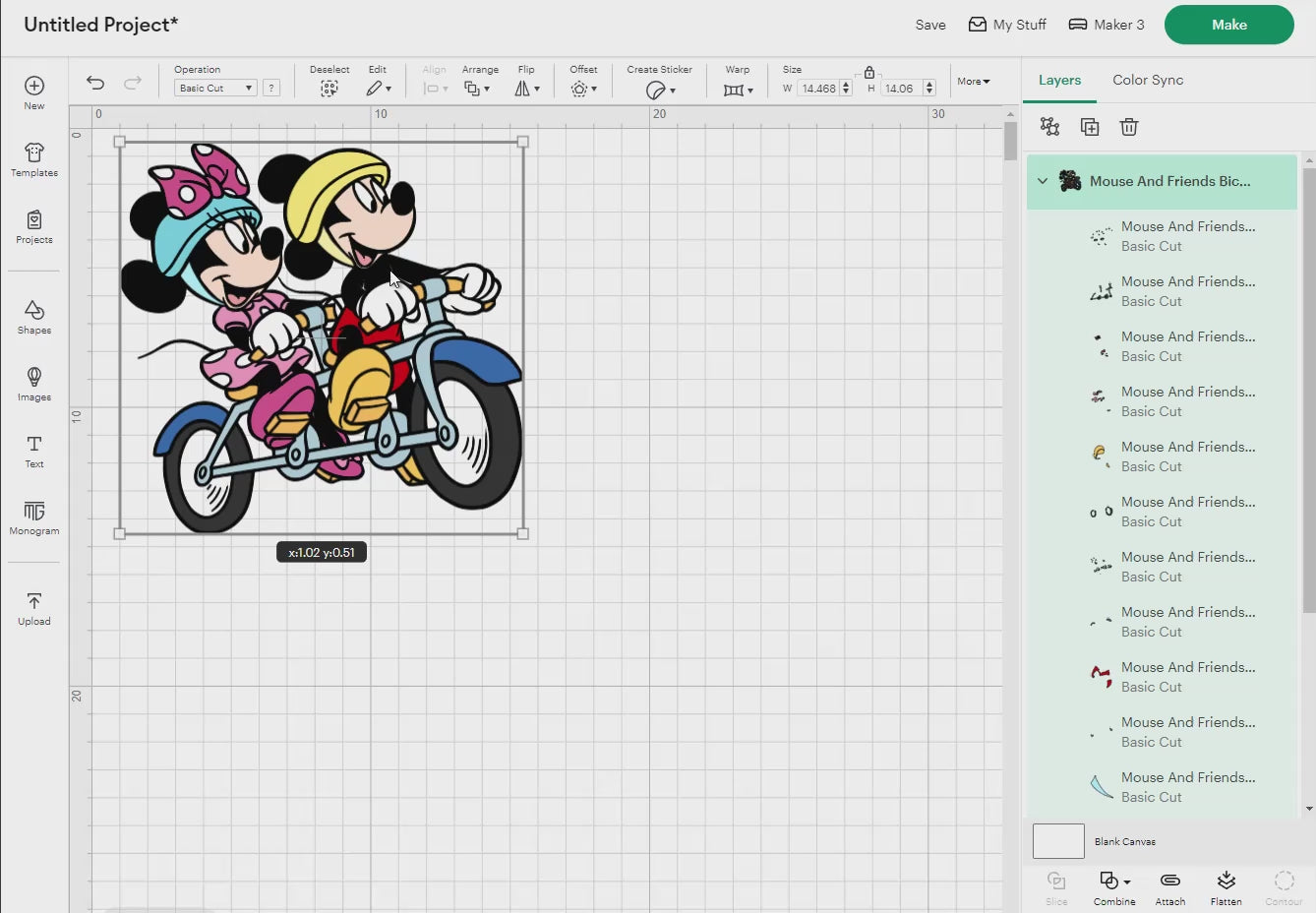Select the layer with teal curved thumbnail
The image size is (1316, 913).
(x=1162, y=787)
